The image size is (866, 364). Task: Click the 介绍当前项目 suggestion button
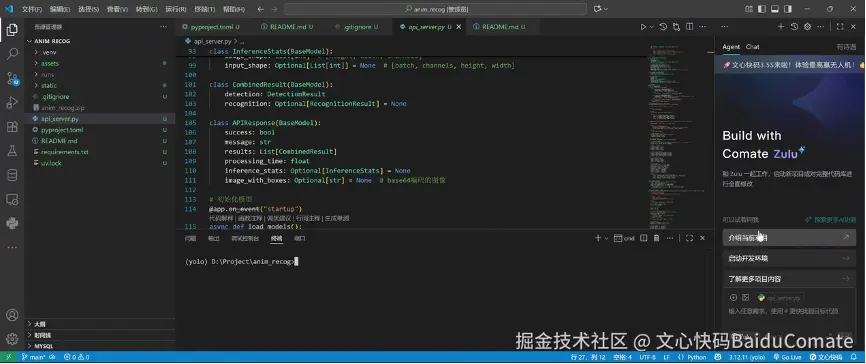[x=789, y=238]
